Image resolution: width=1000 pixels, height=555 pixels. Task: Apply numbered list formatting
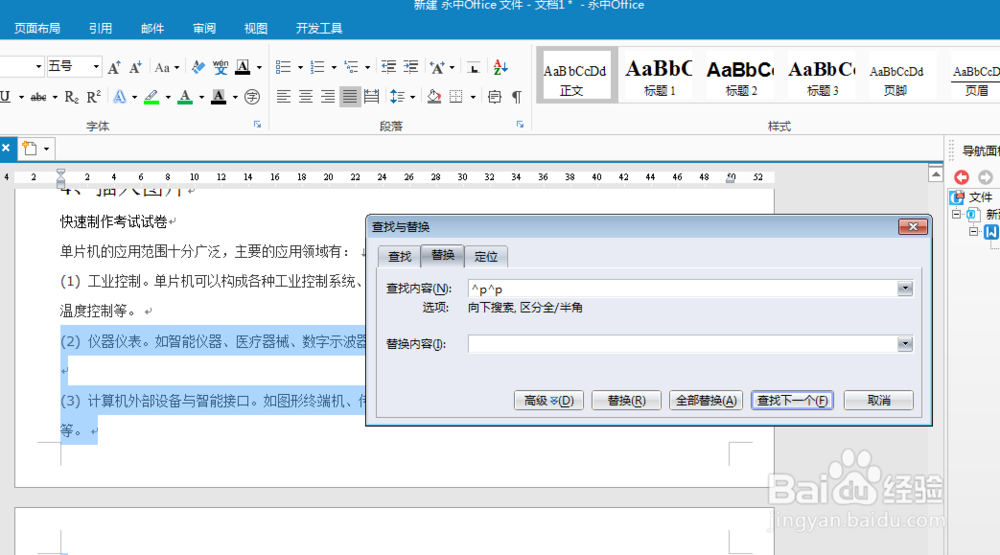[x=317, y=67]
